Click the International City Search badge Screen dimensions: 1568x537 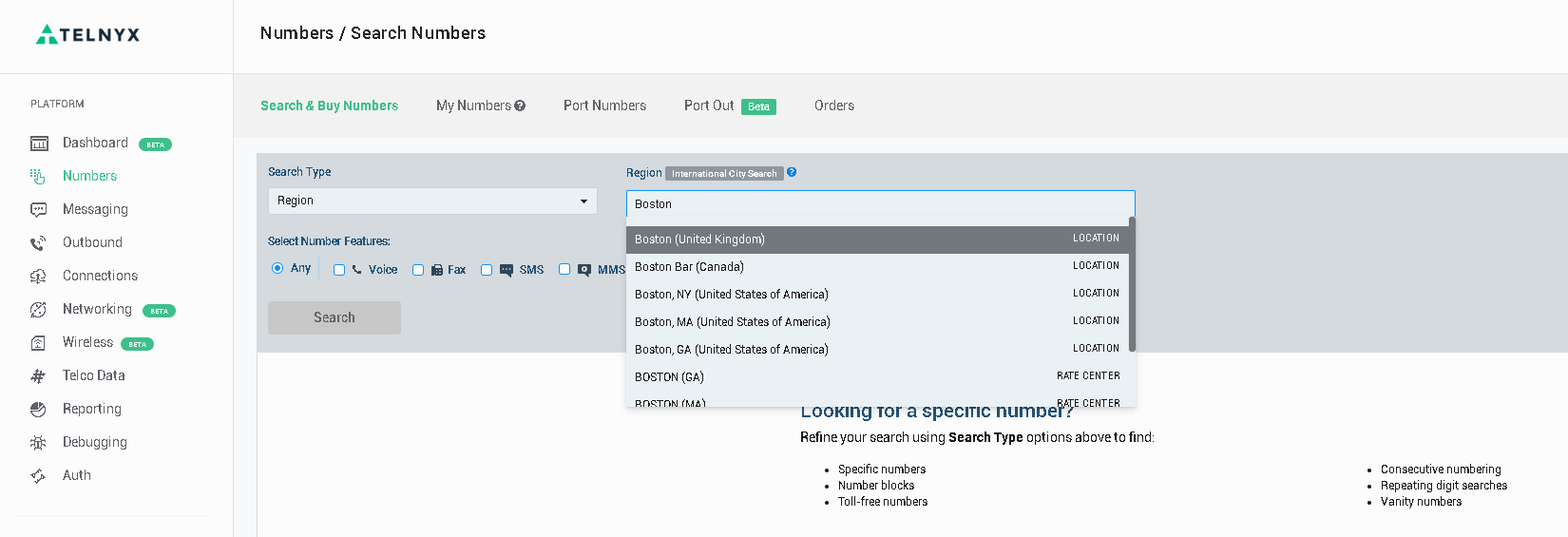click(724, 173)
